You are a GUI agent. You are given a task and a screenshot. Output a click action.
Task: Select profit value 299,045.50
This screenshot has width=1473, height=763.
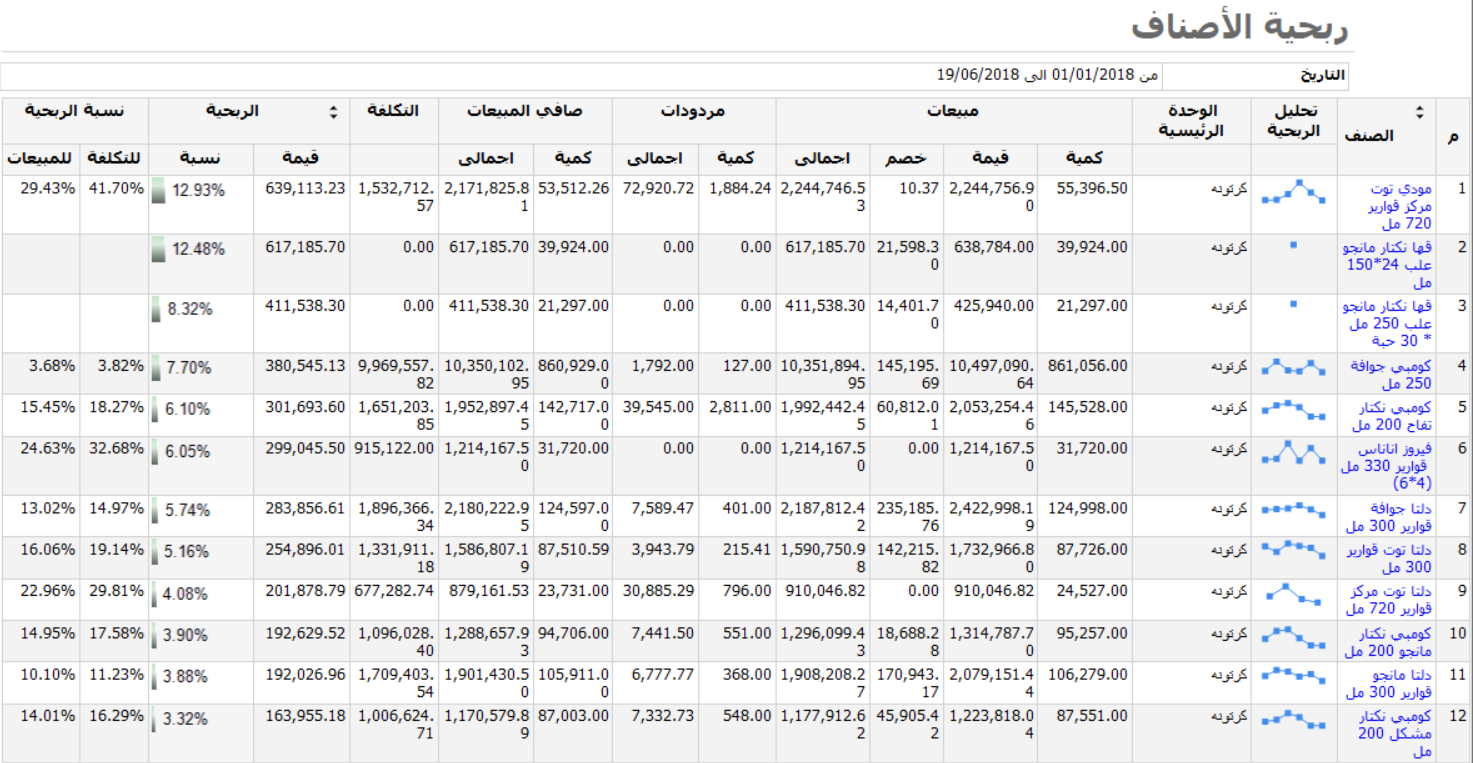click(x=305, y=449)
